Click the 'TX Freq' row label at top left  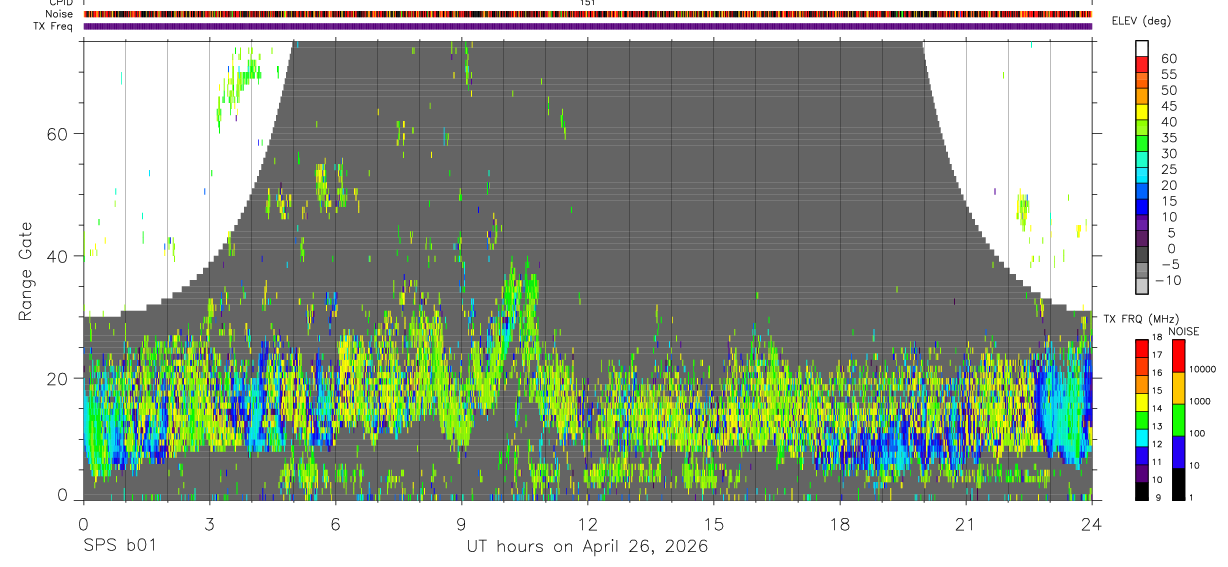[53, 26]
